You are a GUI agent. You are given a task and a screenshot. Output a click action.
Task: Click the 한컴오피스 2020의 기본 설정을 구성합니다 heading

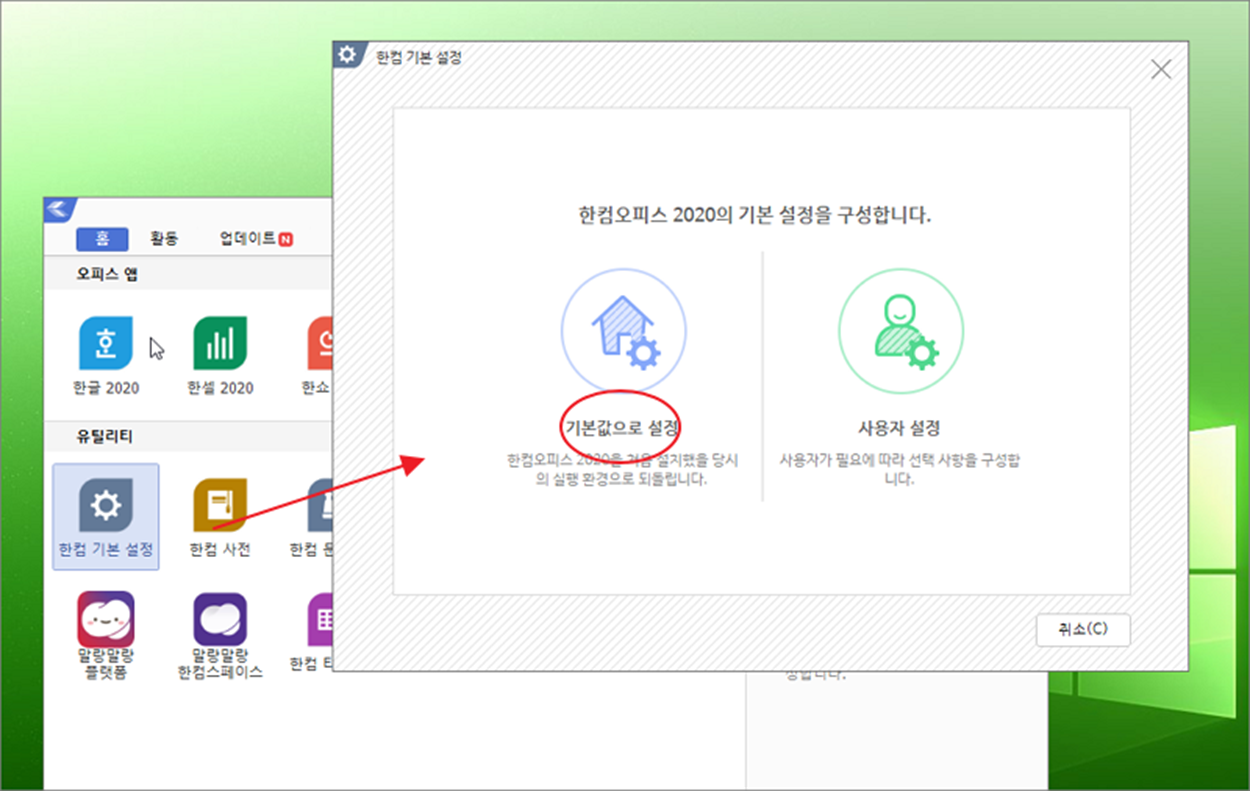(x=755, y=215)
